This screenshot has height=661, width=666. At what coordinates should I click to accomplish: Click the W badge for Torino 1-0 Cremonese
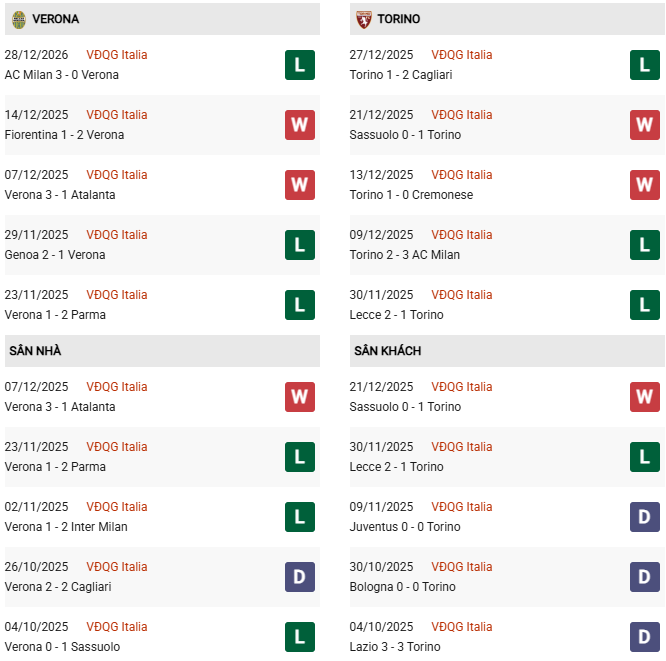(x=645, y=185)
